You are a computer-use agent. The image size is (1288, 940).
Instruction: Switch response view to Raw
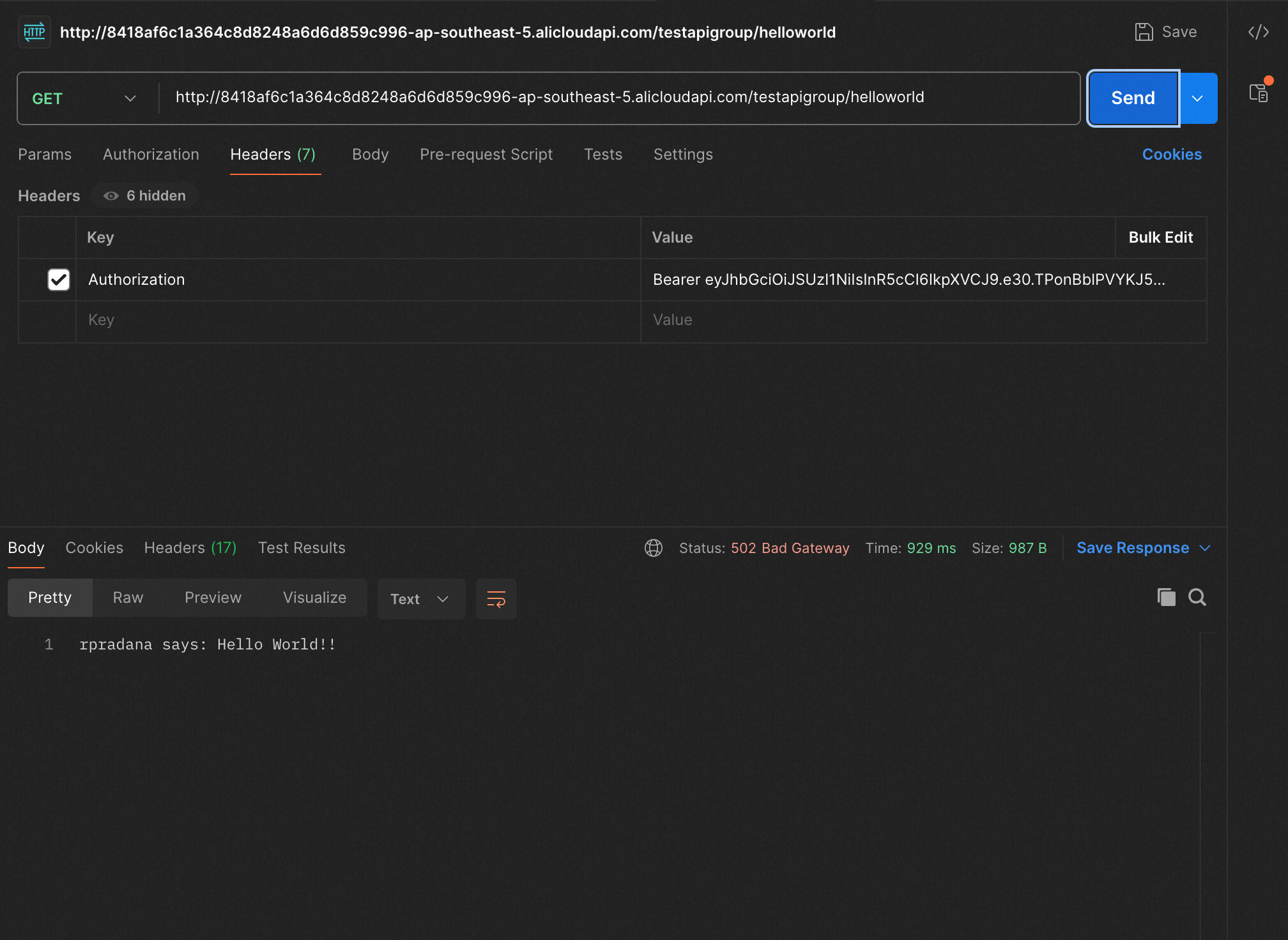tap(128, 598)
